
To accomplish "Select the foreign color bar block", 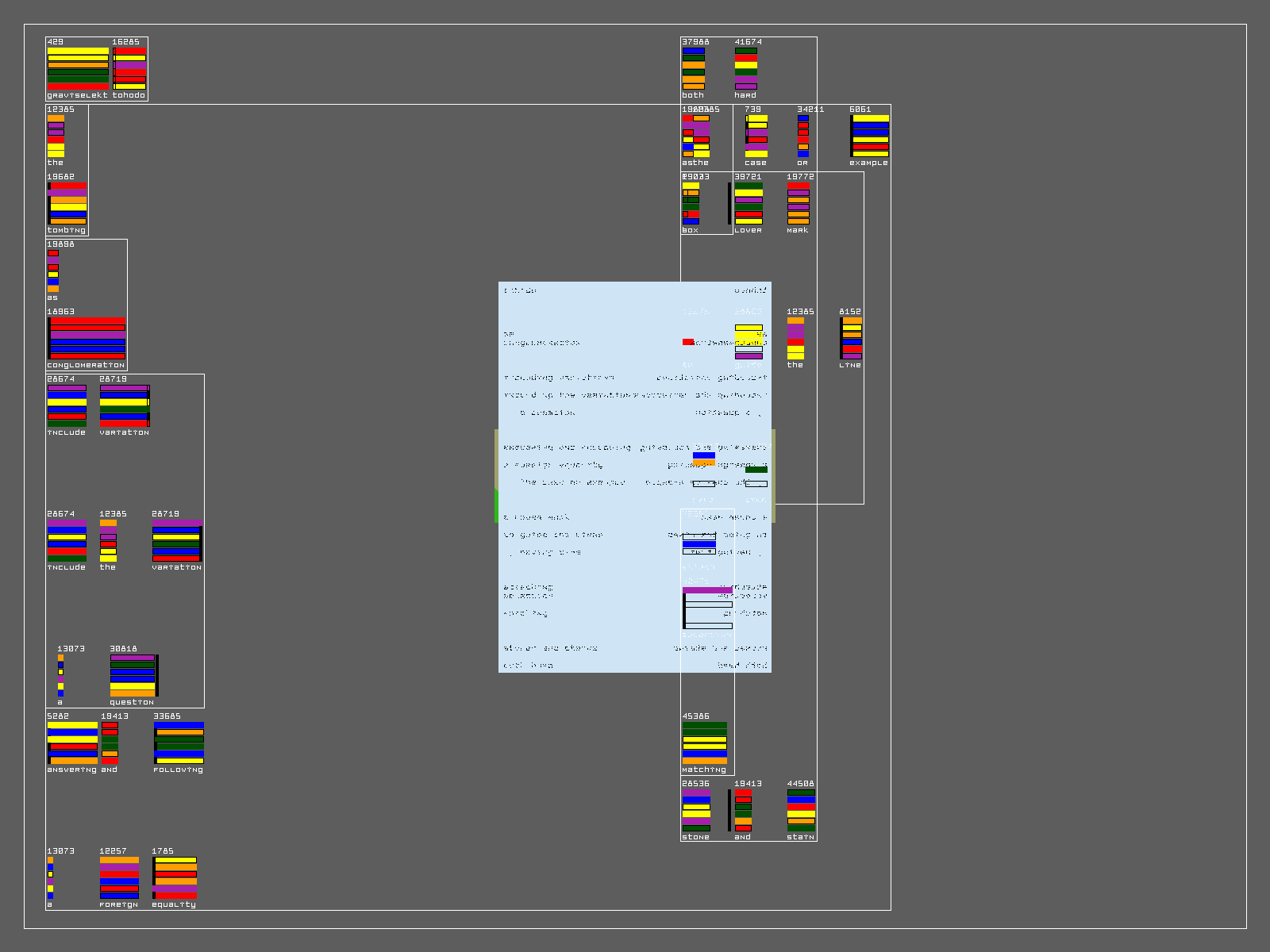I will click(x=119, y=877).
